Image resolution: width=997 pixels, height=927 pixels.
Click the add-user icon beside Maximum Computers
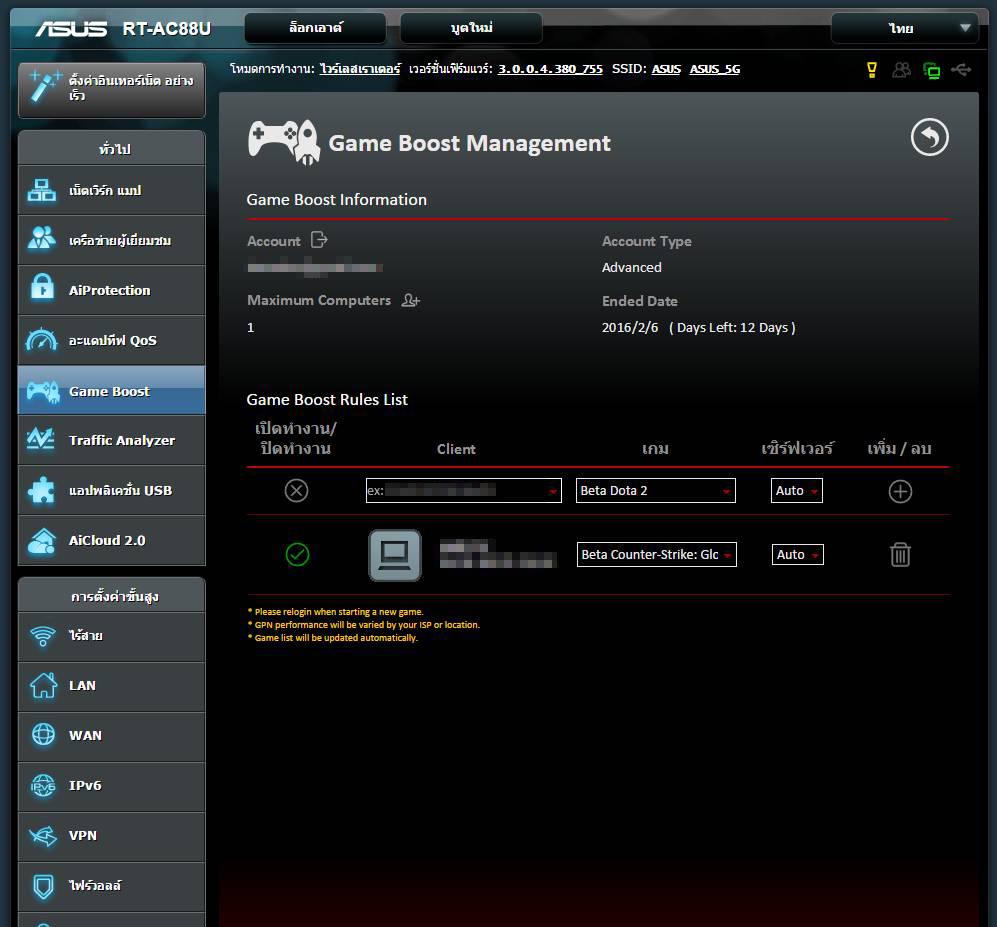click(x=411, y=300)
